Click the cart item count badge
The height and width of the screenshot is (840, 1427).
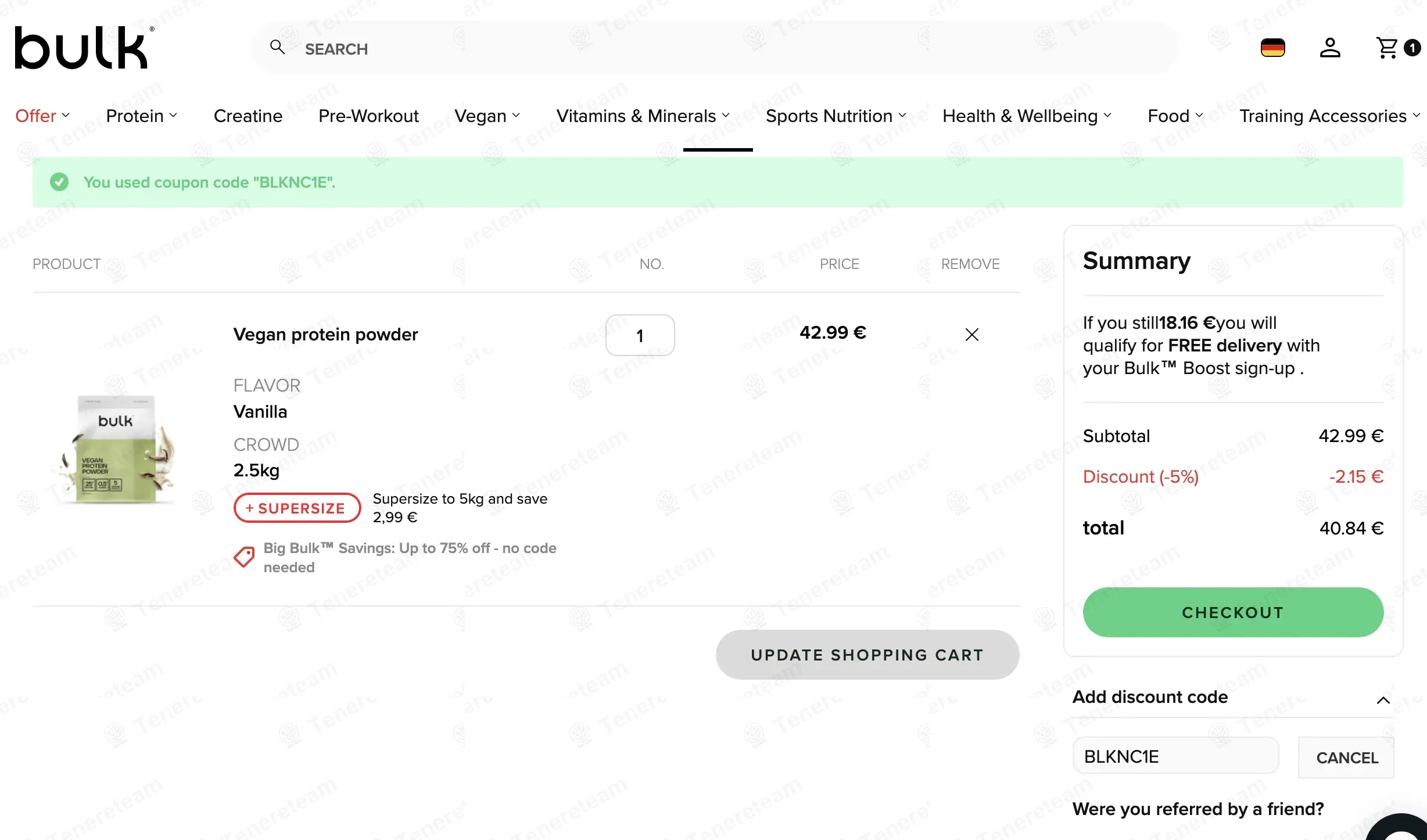click(1412, 48)
